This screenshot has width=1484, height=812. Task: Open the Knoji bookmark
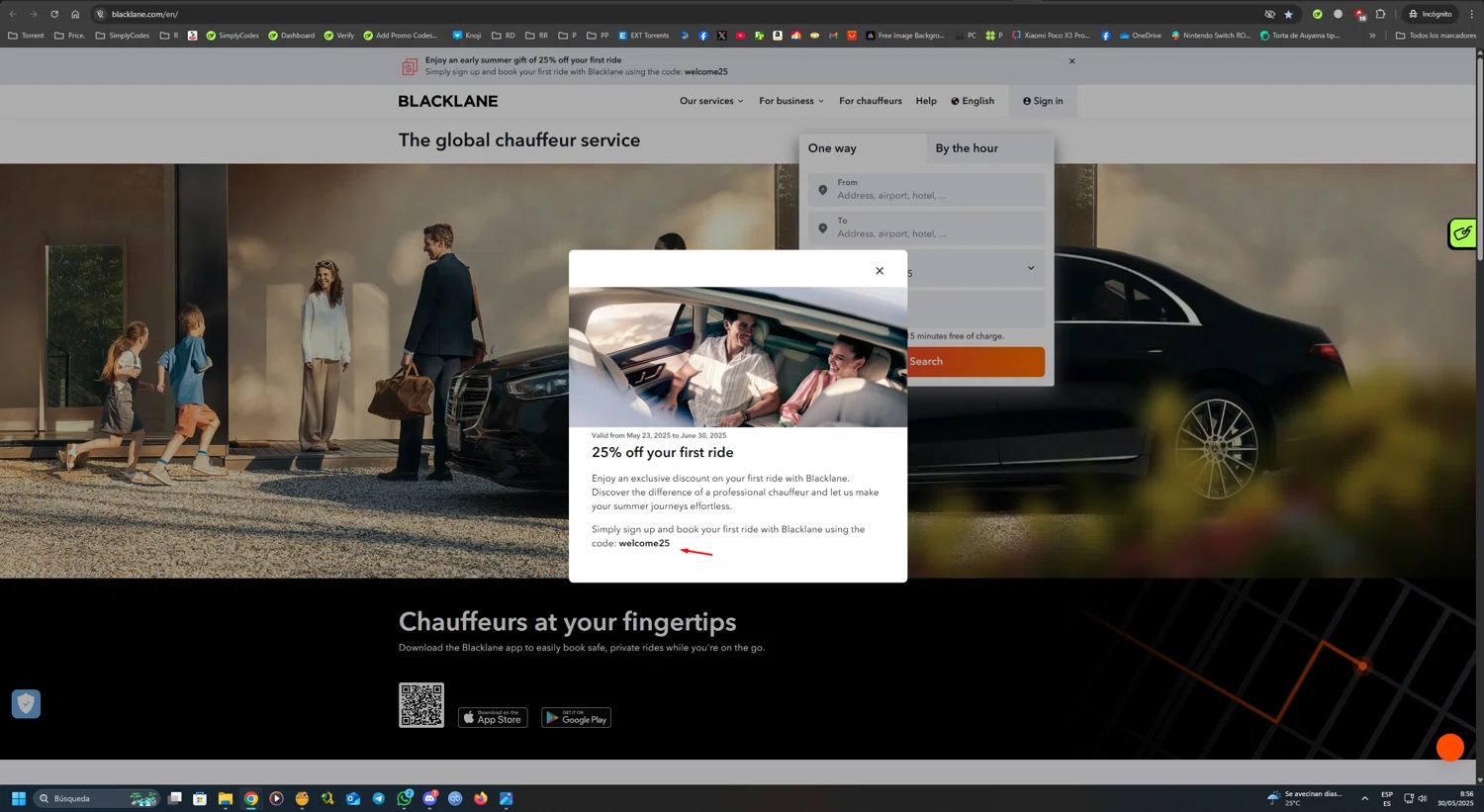[467, 36]
